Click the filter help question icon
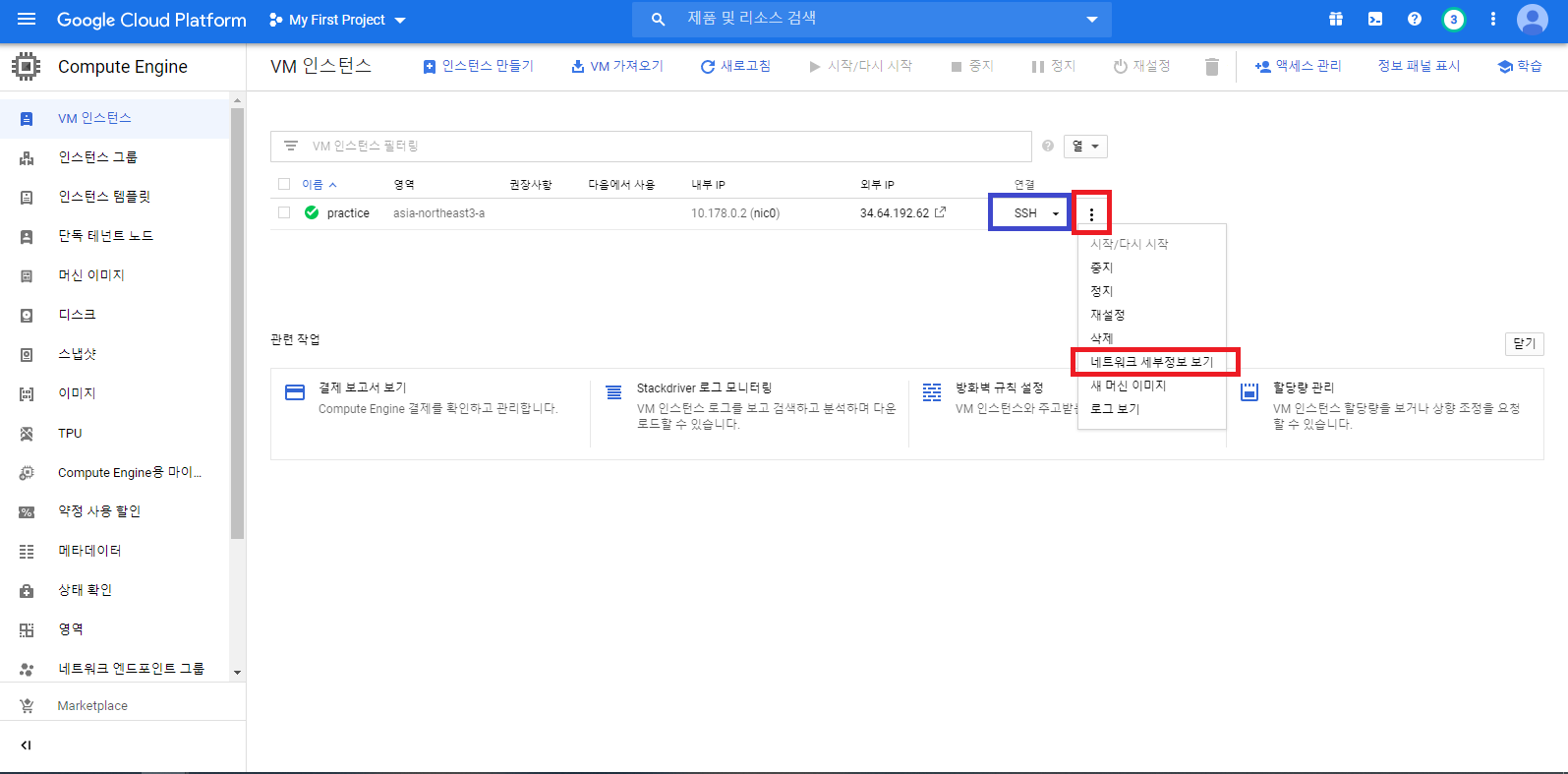This screenshot has height=774, width=1568. point(1047,147)
